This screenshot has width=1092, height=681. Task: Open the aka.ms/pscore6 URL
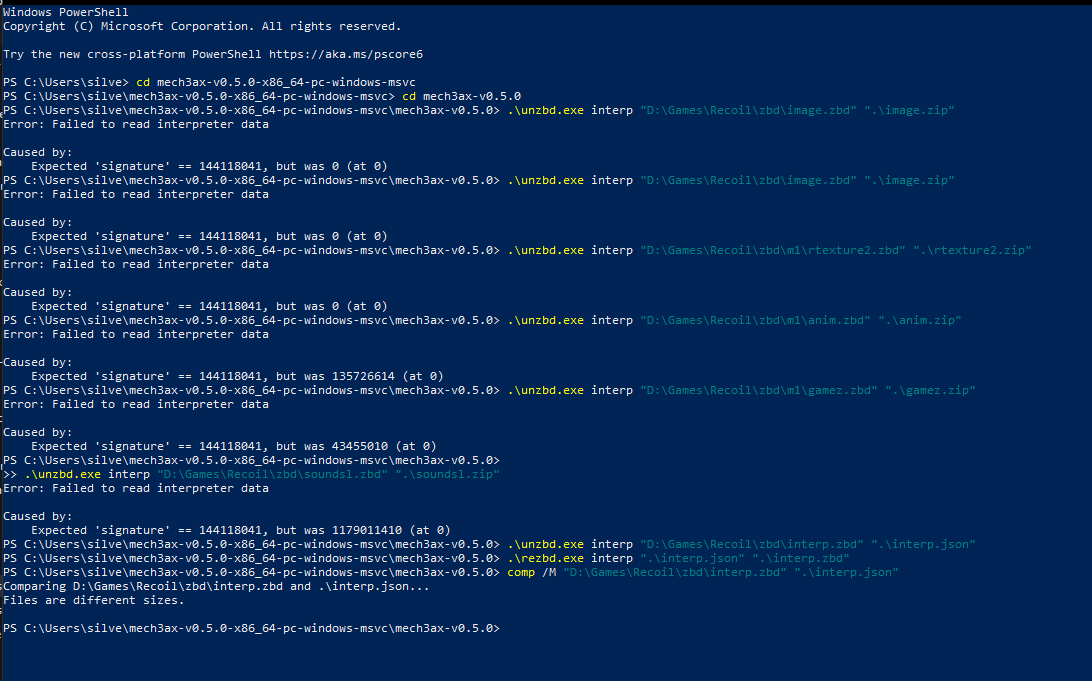point(345,54)
